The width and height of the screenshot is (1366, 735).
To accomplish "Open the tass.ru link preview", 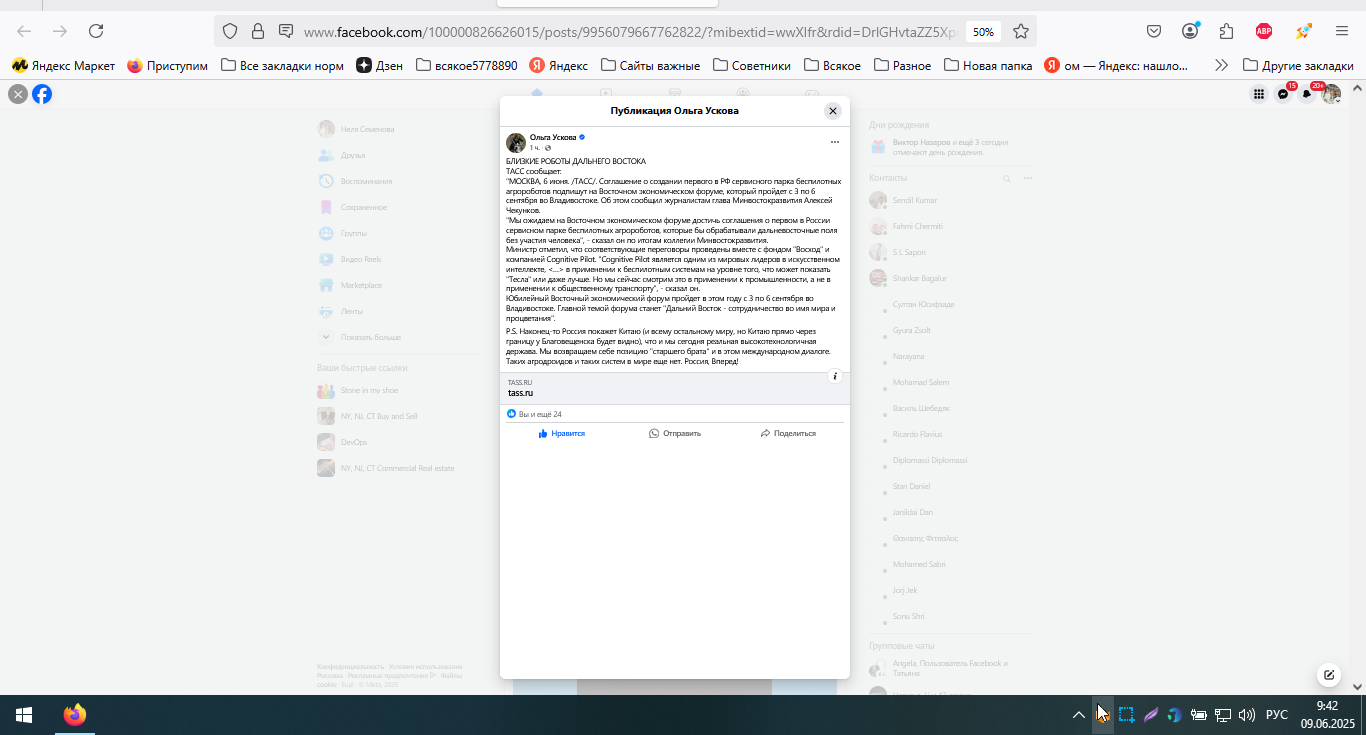I will [x=675, y=388].
